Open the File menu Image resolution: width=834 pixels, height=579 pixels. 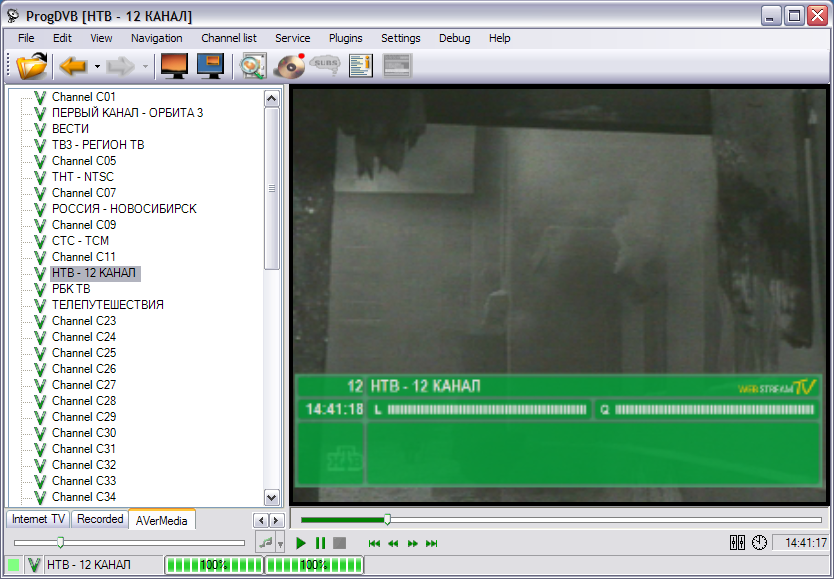pyautogui.click(x=26, y=38)
